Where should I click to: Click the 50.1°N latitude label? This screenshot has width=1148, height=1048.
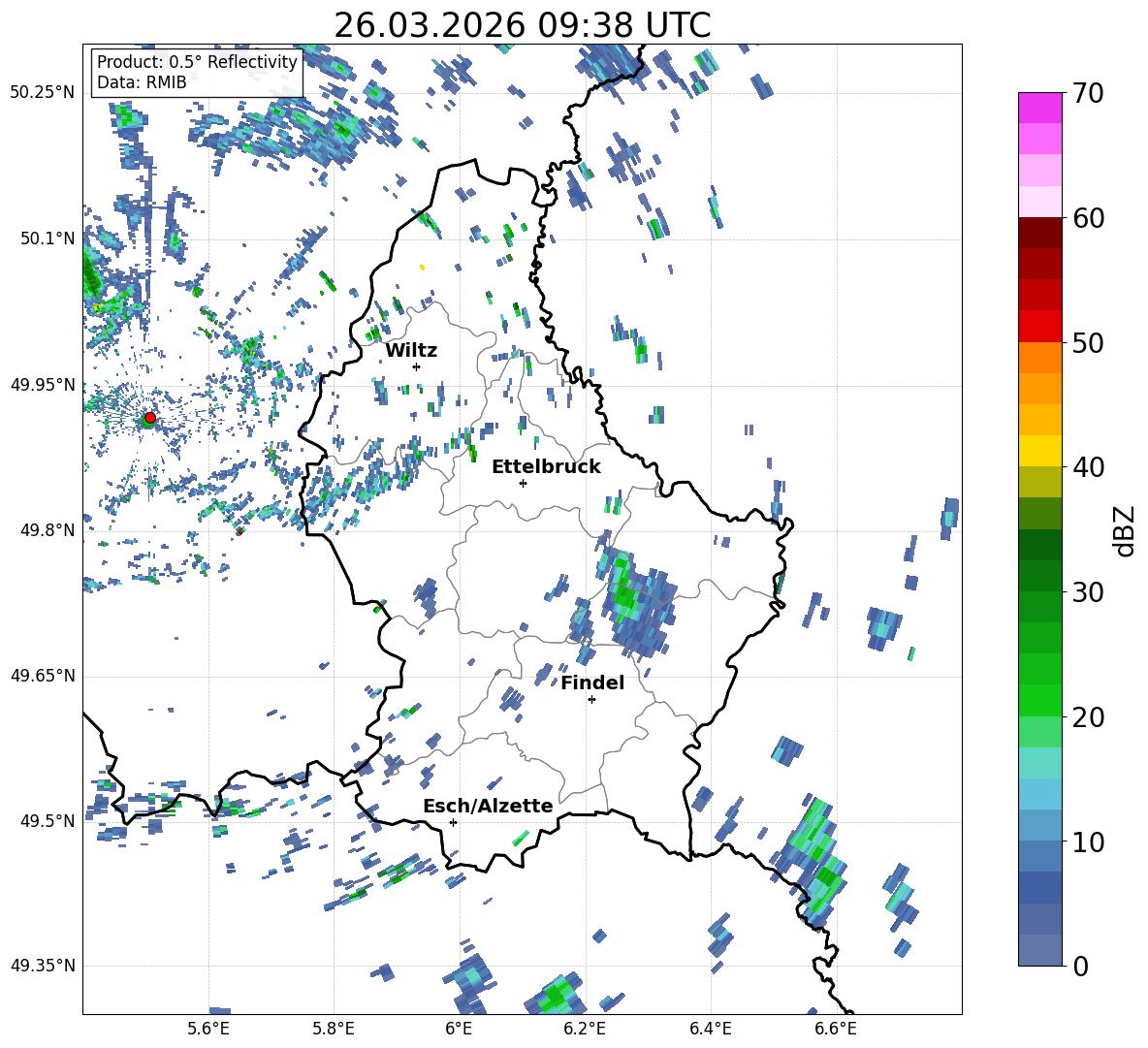[x=48, y=239]
